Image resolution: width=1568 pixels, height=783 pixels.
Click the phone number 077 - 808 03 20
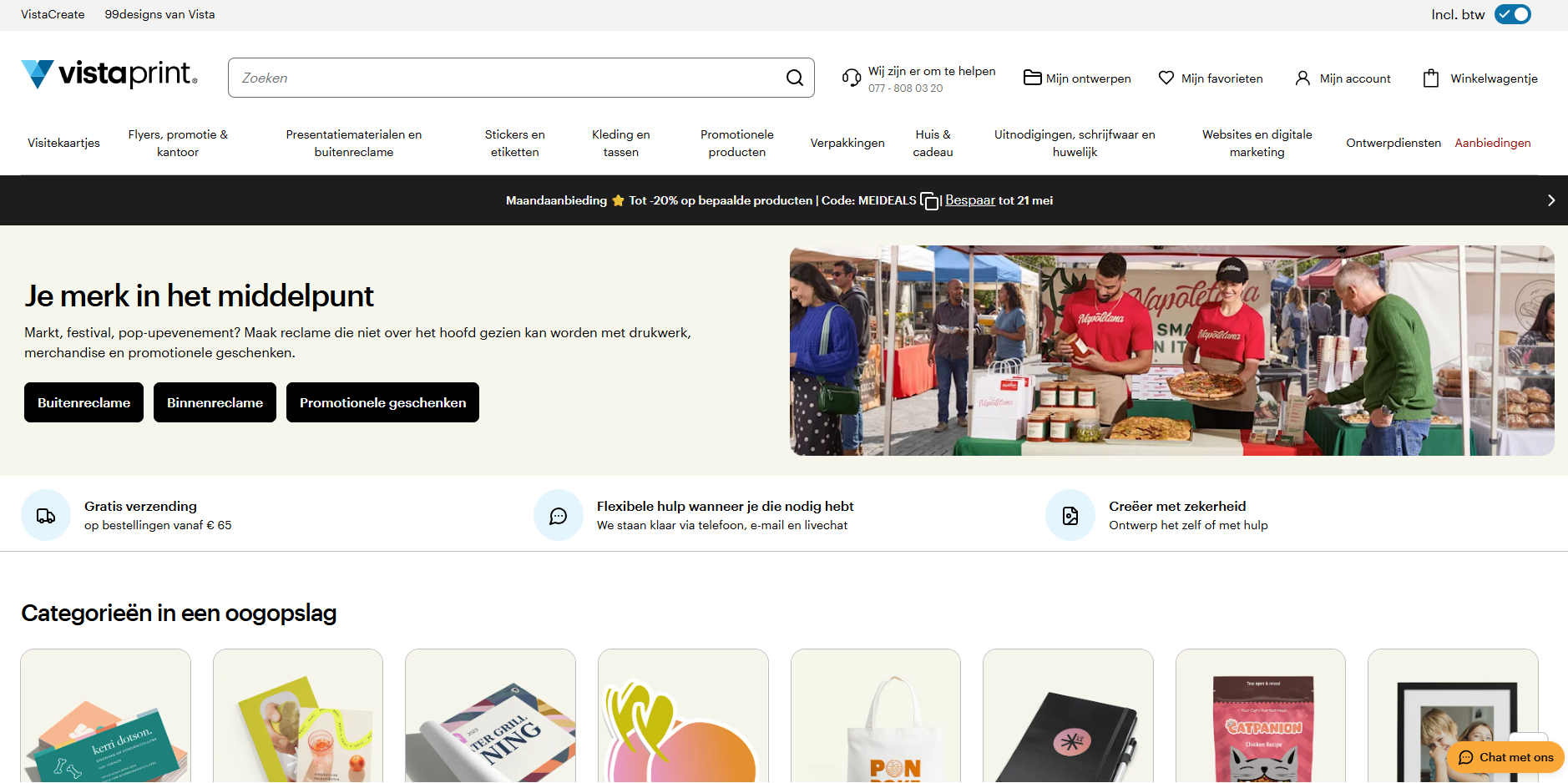[x=905, y=88]
